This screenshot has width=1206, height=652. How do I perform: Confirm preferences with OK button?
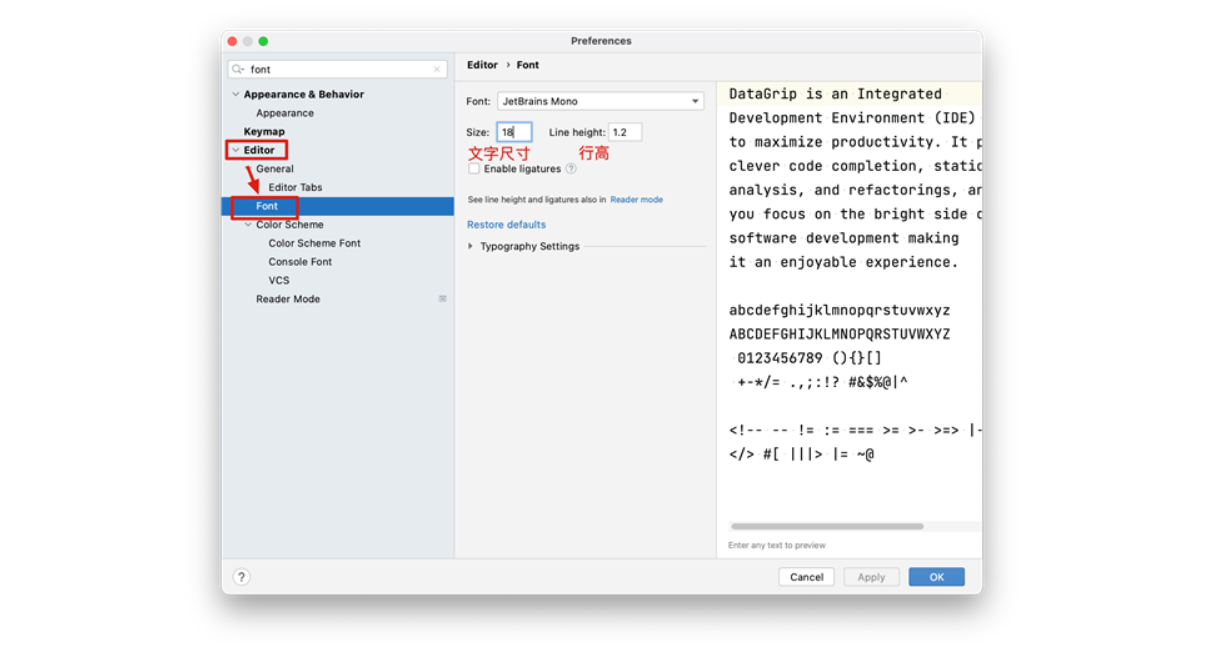pyautogui.click(x=936, y=577)
